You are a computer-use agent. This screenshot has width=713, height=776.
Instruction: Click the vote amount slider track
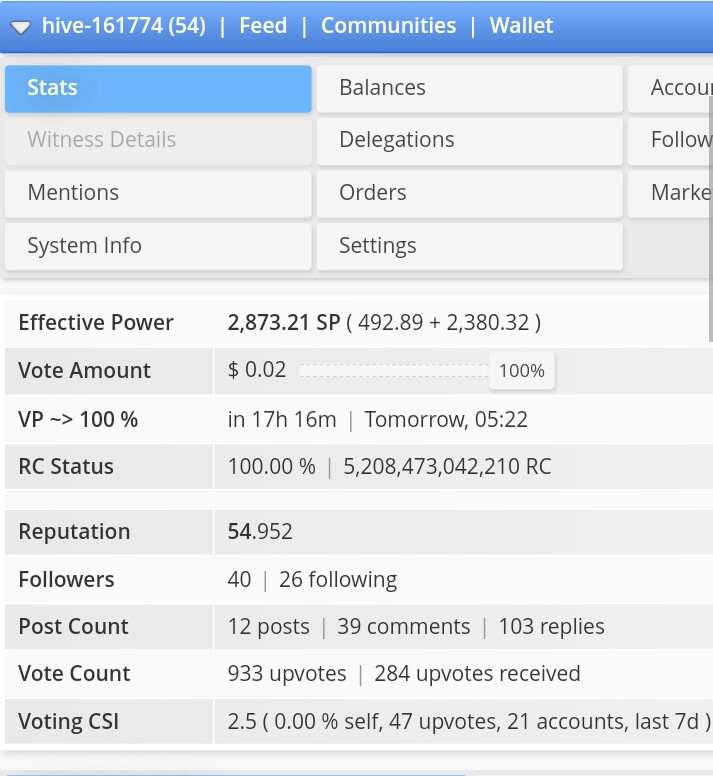point(394,371)
